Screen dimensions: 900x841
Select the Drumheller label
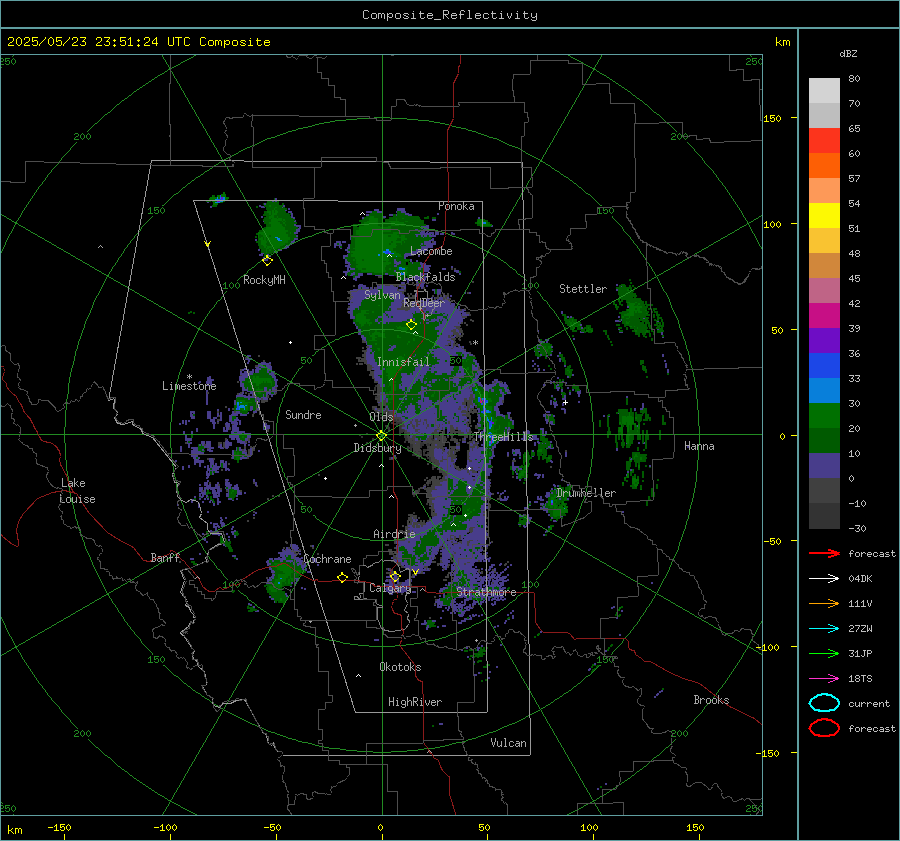coord(586,493)
